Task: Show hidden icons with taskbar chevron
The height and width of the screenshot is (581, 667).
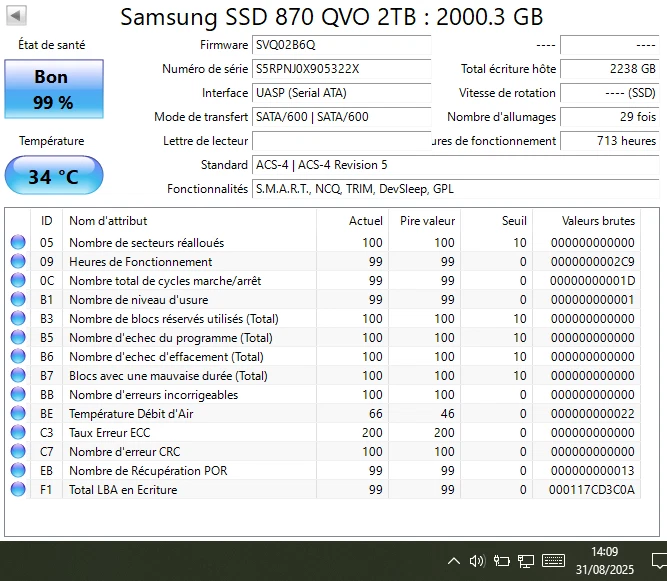Action: point(454,561)
